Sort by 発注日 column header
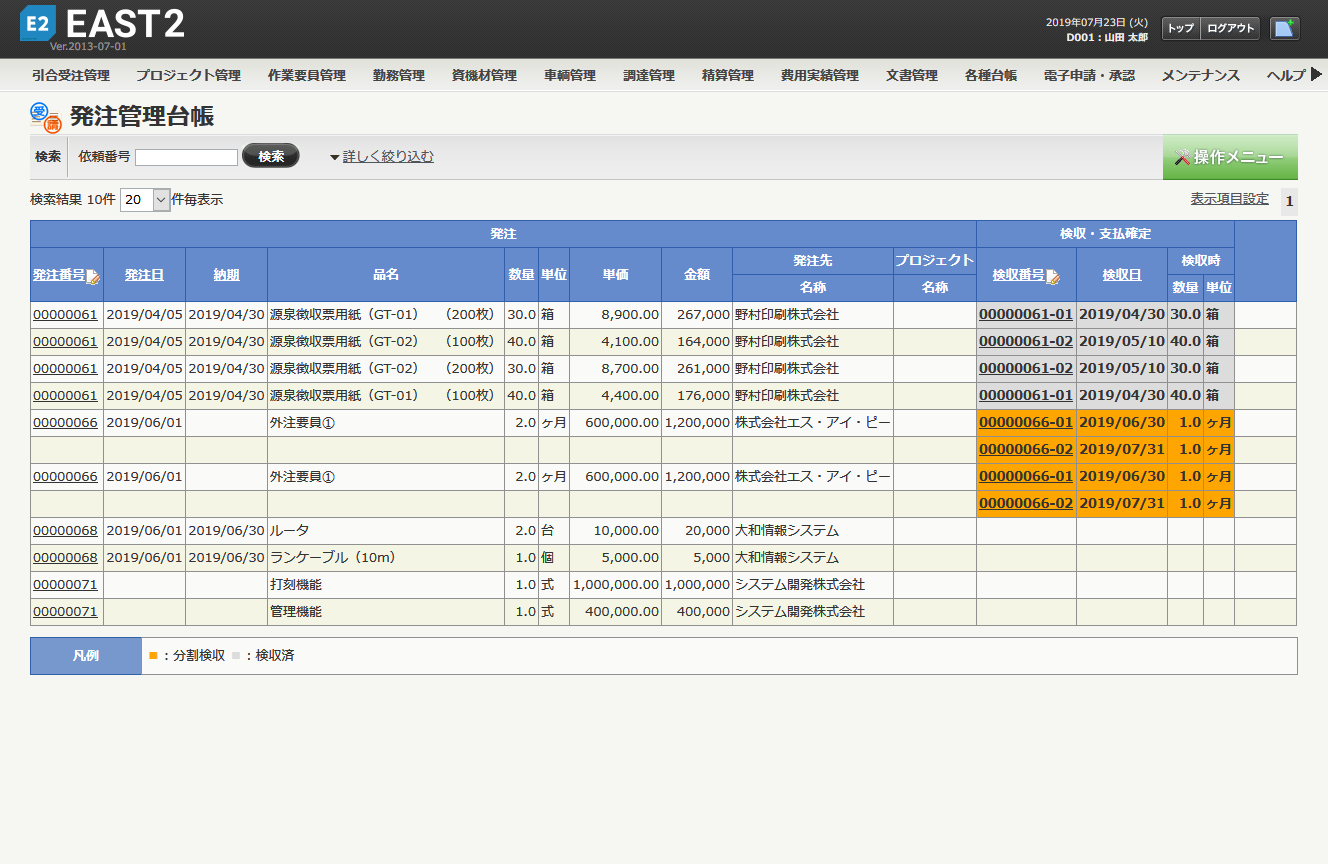1328x864 pixels. (x=145, y=275)
